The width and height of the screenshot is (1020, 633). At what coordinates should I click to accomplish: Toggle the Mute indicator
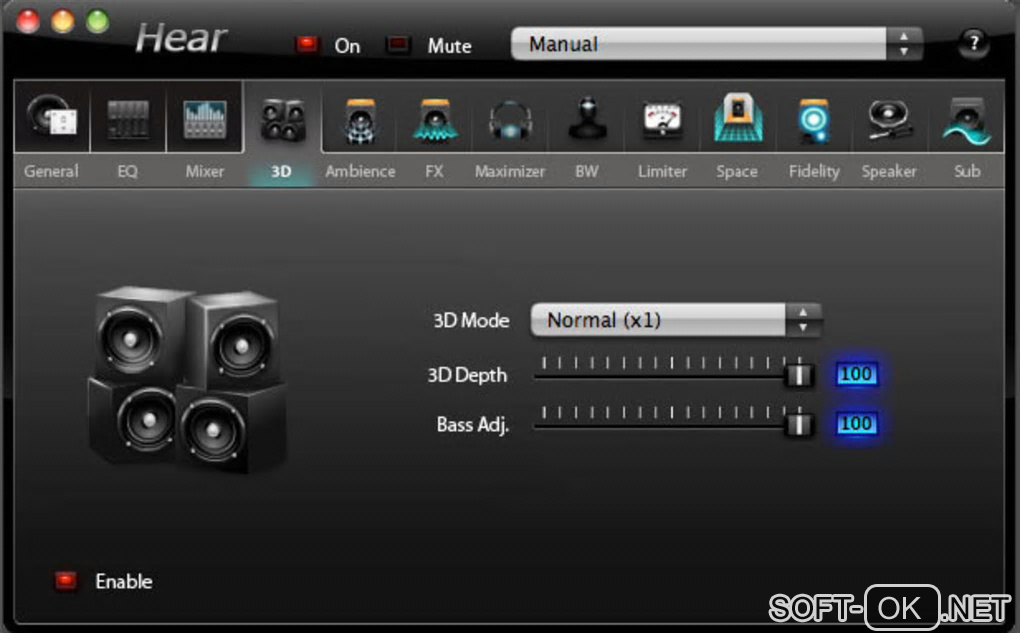[397, 44]
